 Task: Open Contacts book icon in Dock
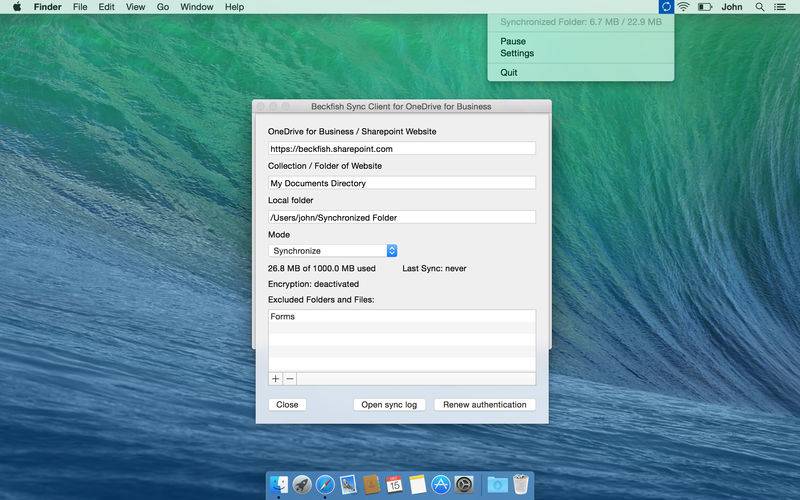point(371,484)
